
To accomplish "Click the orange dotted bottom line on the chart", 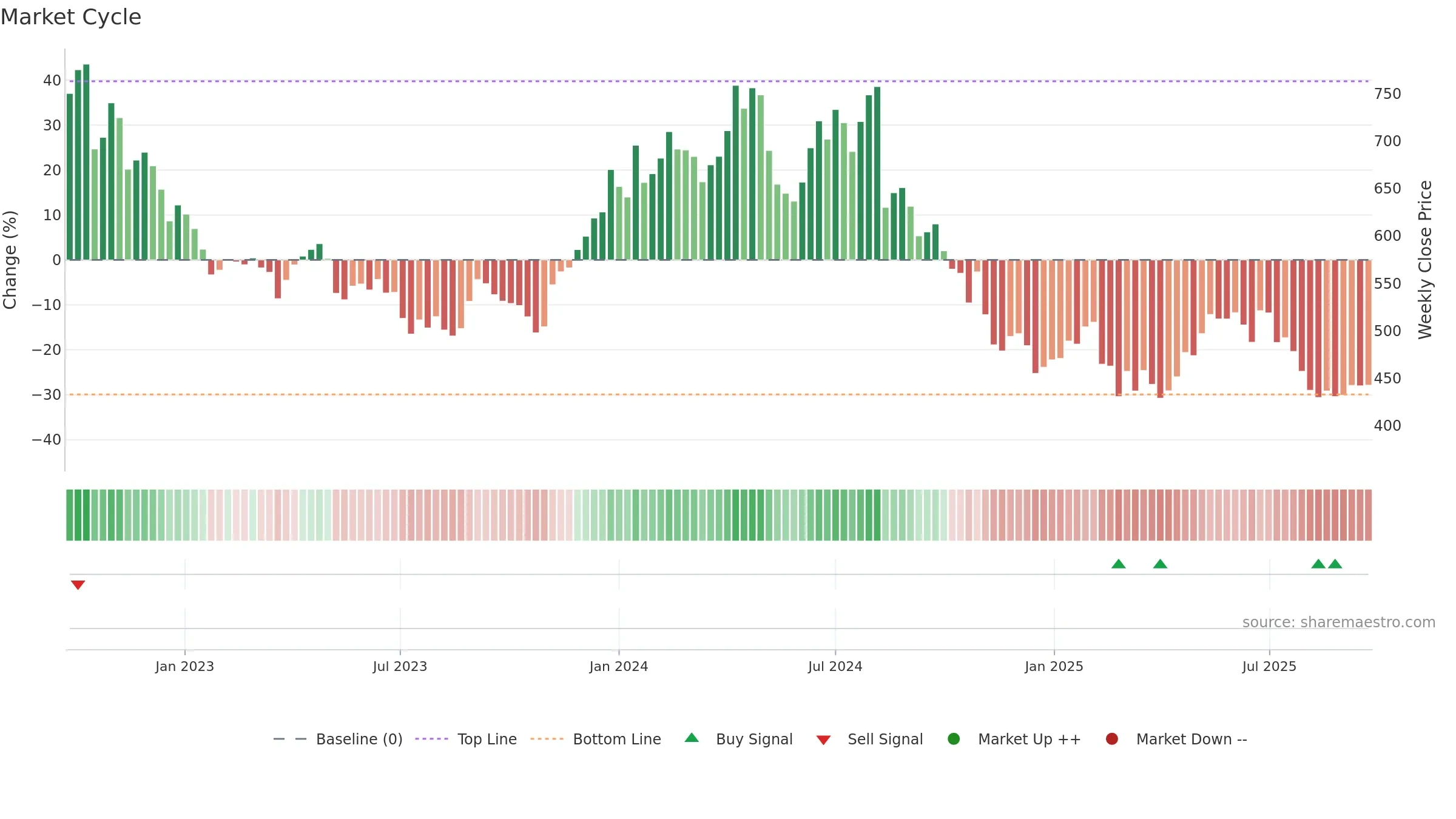I will click(719, 394).
